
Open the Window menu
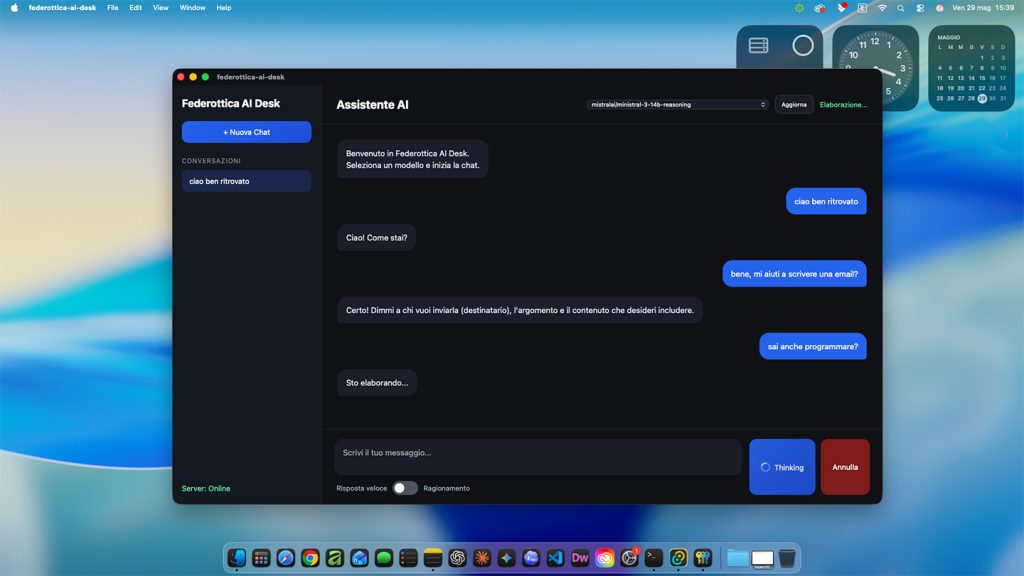(x=193, y=8)
